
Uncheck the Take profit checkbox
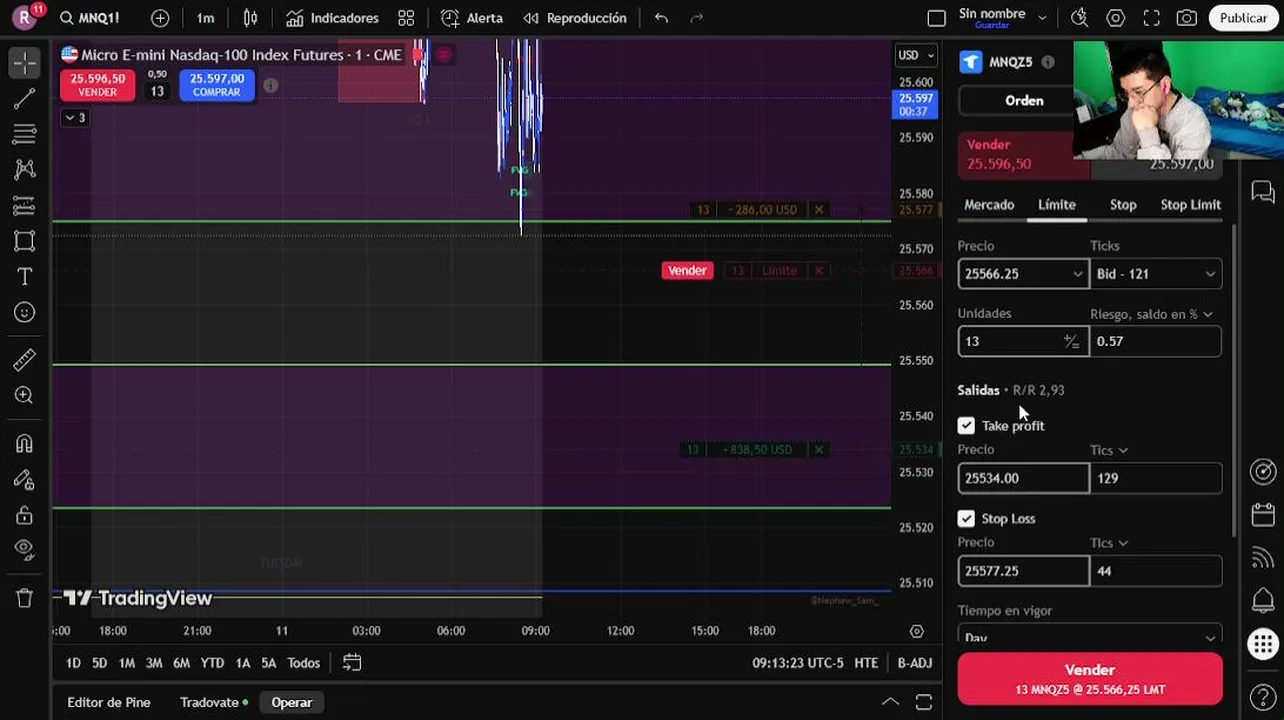coord(966,426)
